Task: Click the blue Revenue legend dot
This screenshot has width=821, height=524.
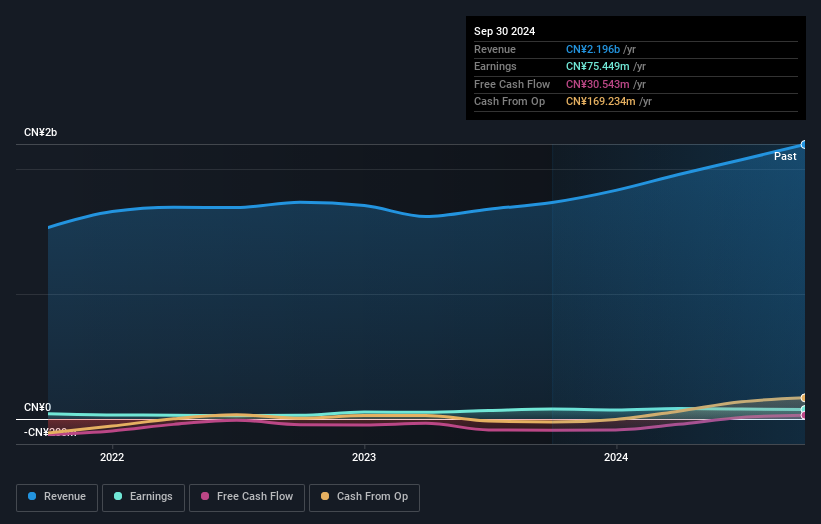Action: coord(32,496)
